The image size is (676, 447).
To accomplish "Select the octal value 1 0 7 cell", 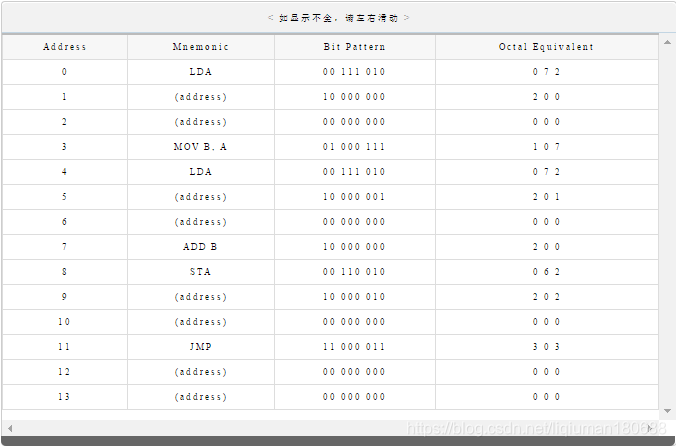I will (546, 147).
